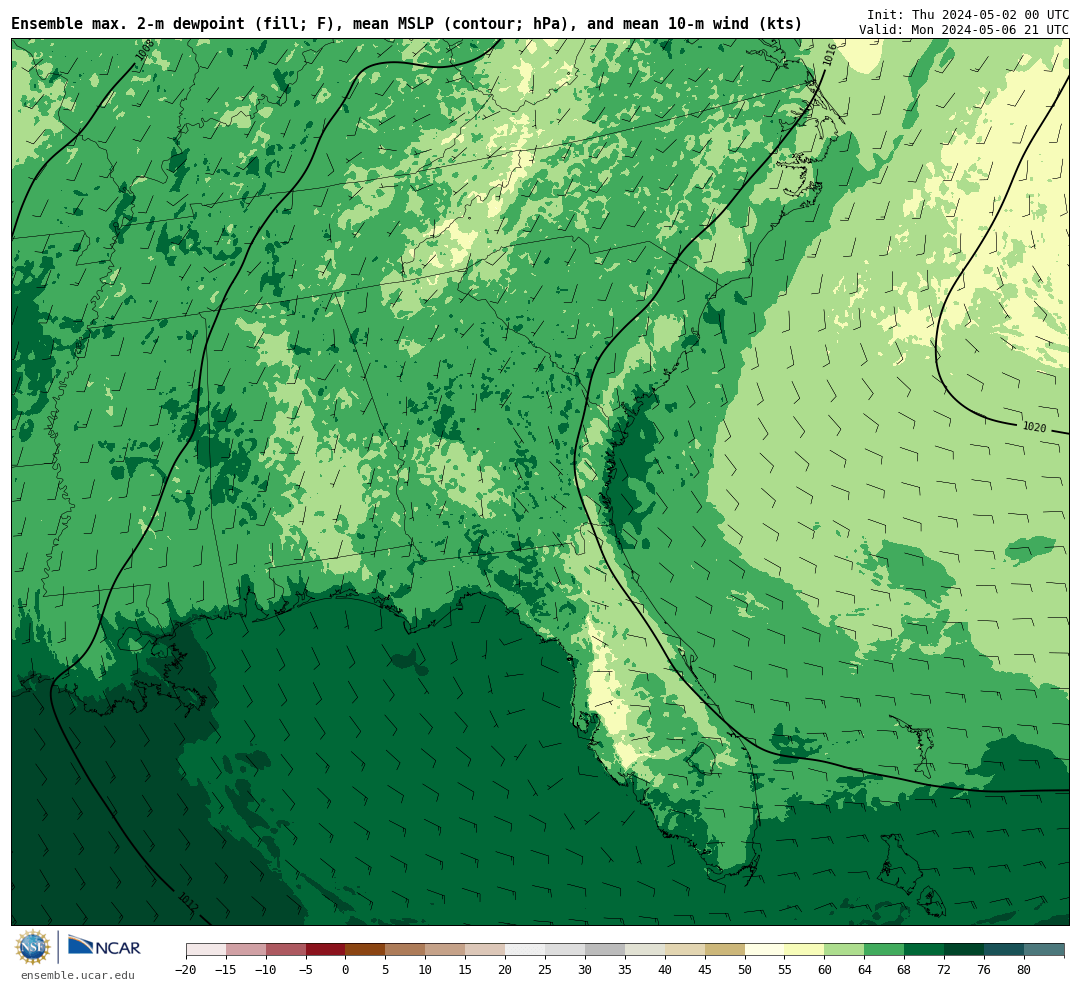Screen dimensions: 1080x988
Task: Click the 5 colorbar tick label
Action: click(x=386, y=970)
